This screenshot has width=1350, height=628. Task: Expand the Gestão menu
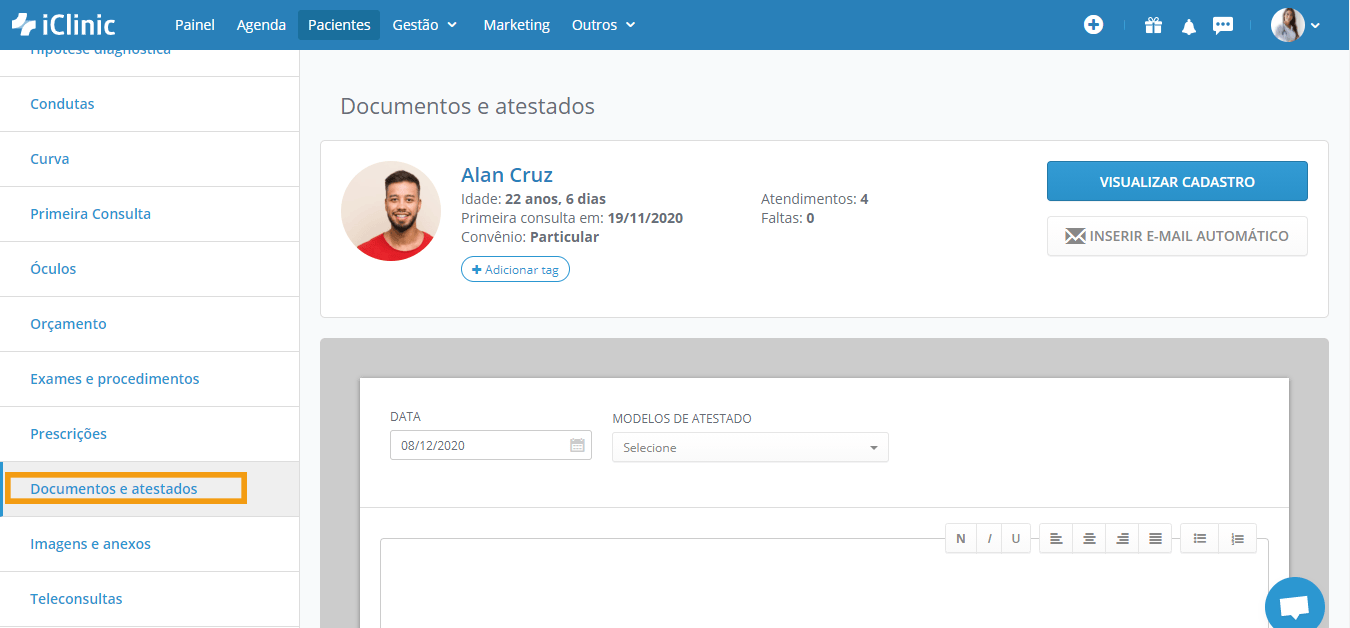(425, 25)
